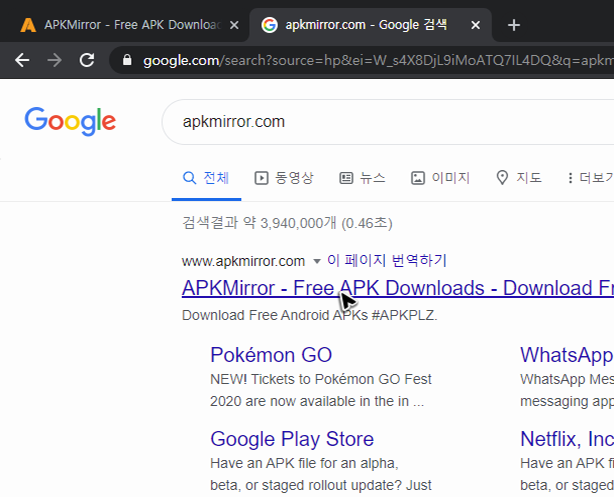Click the APKMirror tab favicon

(x=28, y=25)
